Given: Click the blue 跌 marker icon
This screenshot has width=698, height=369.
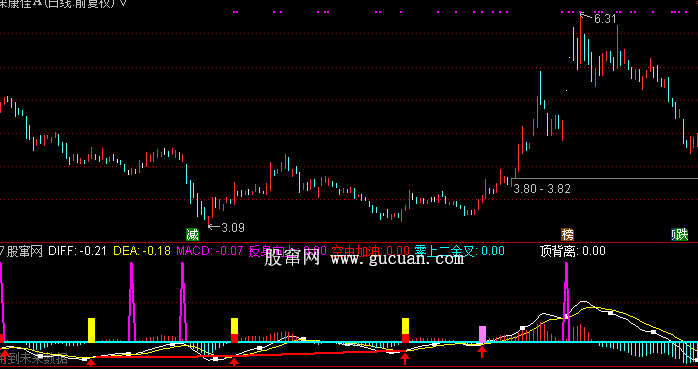Looking at the screenshot, I should coord(679,234).
